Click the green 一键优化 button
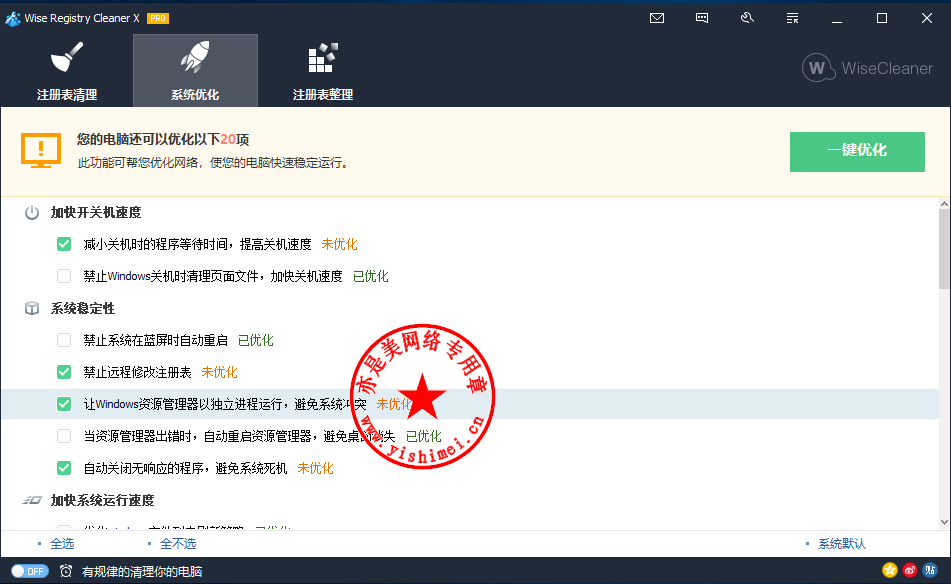Screen dimensions: 951x584 point(857,152)
